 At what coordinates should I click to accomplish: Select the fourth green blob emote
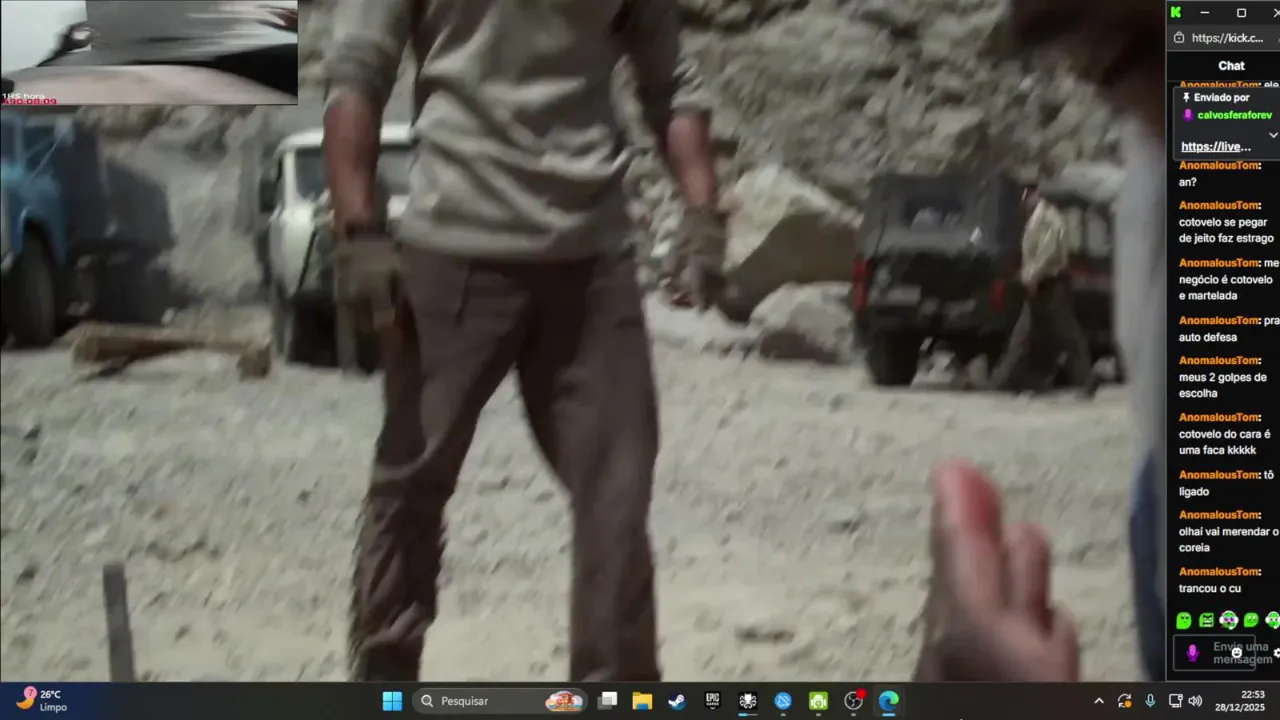[x=1251, y=621]
